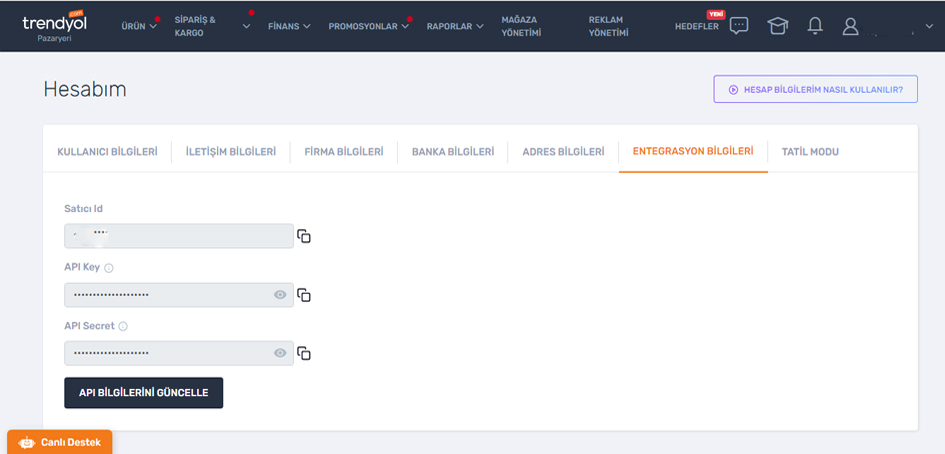The width and height of the screenshot is (945, 454).
Task: Expand the RAPORLAR menu
Action: [x=455, y=26]
